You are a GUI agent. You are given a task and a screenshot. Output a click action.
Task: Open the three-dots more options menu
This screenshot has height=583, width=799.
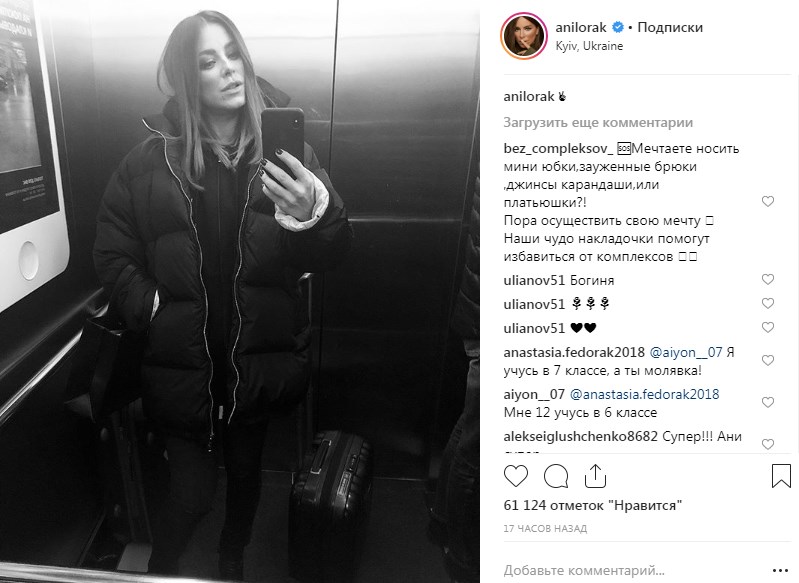780,571
